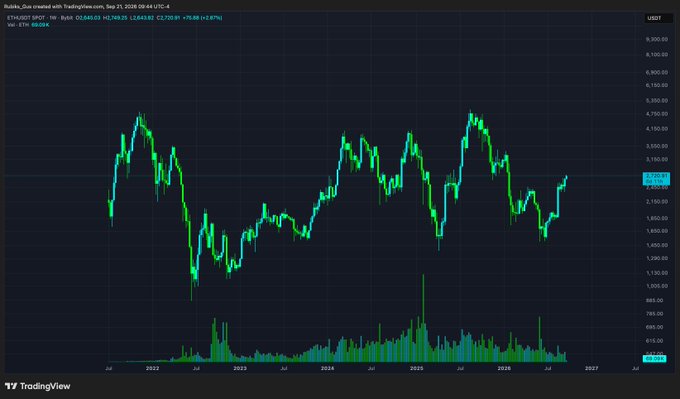Click the low value L2,643.82
This screenshot has height=399, width=680.
tap(142, 18)
